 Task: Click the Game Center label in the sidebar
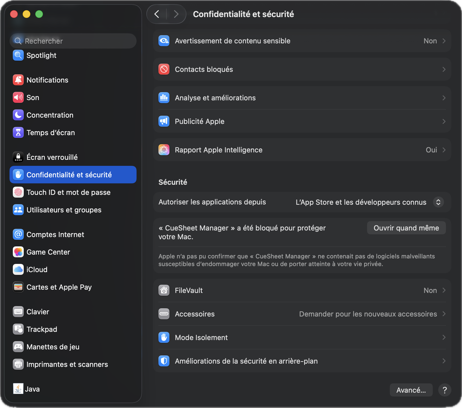pyautogui.click(x=48, y=252)
